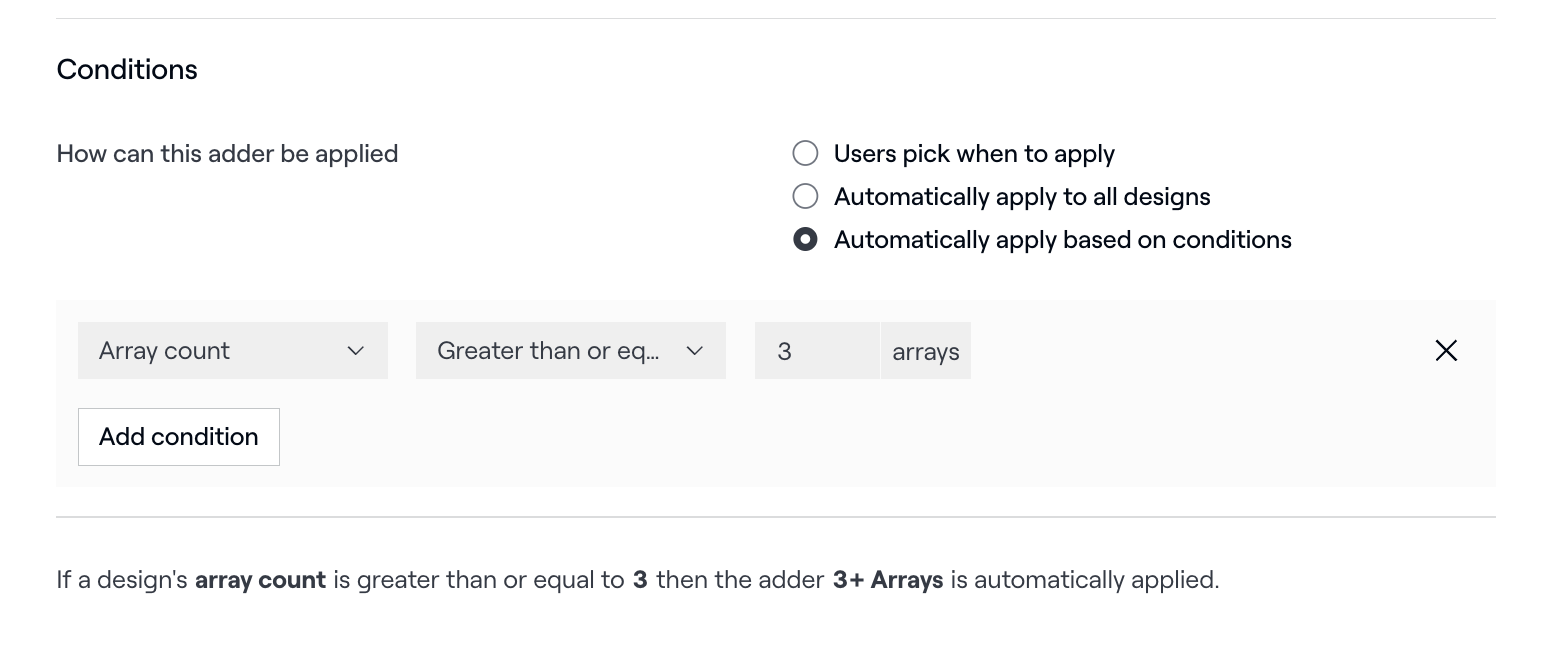Click Automatically apply based on conditions label text

[x=1062, y=240]
